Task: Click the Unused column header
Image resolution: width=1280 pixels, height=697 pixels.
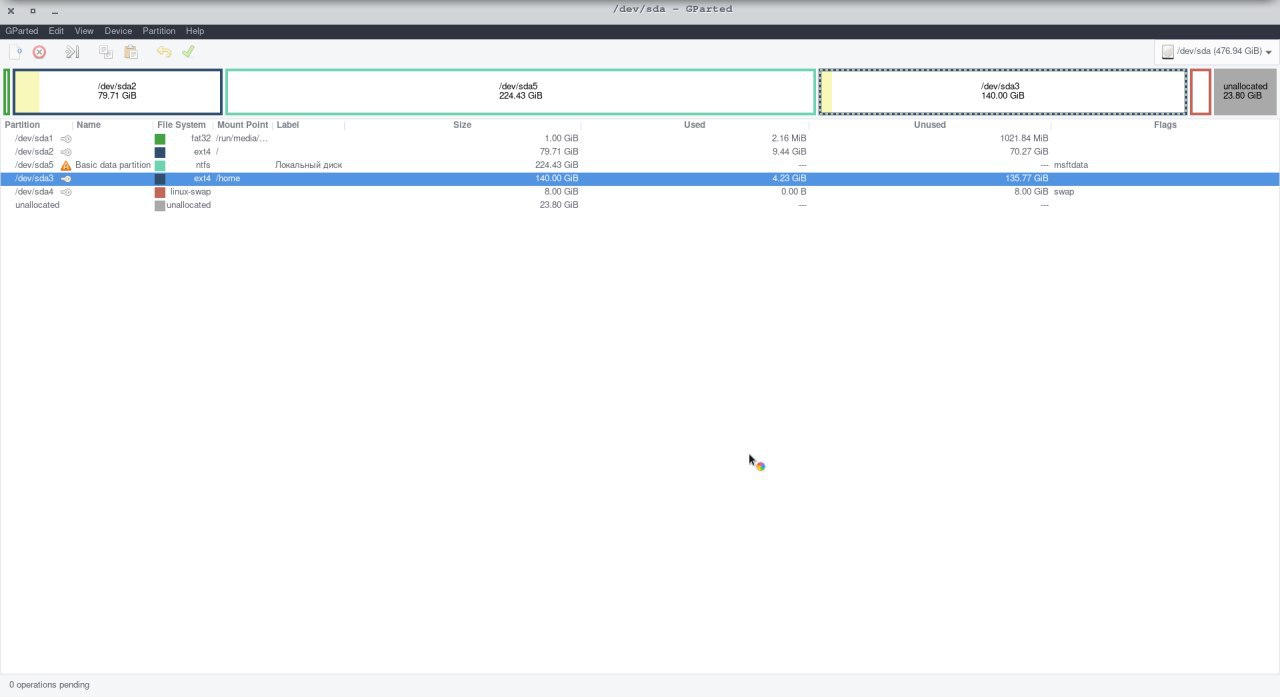Action: pyautogui.click(x=929, y=125)
